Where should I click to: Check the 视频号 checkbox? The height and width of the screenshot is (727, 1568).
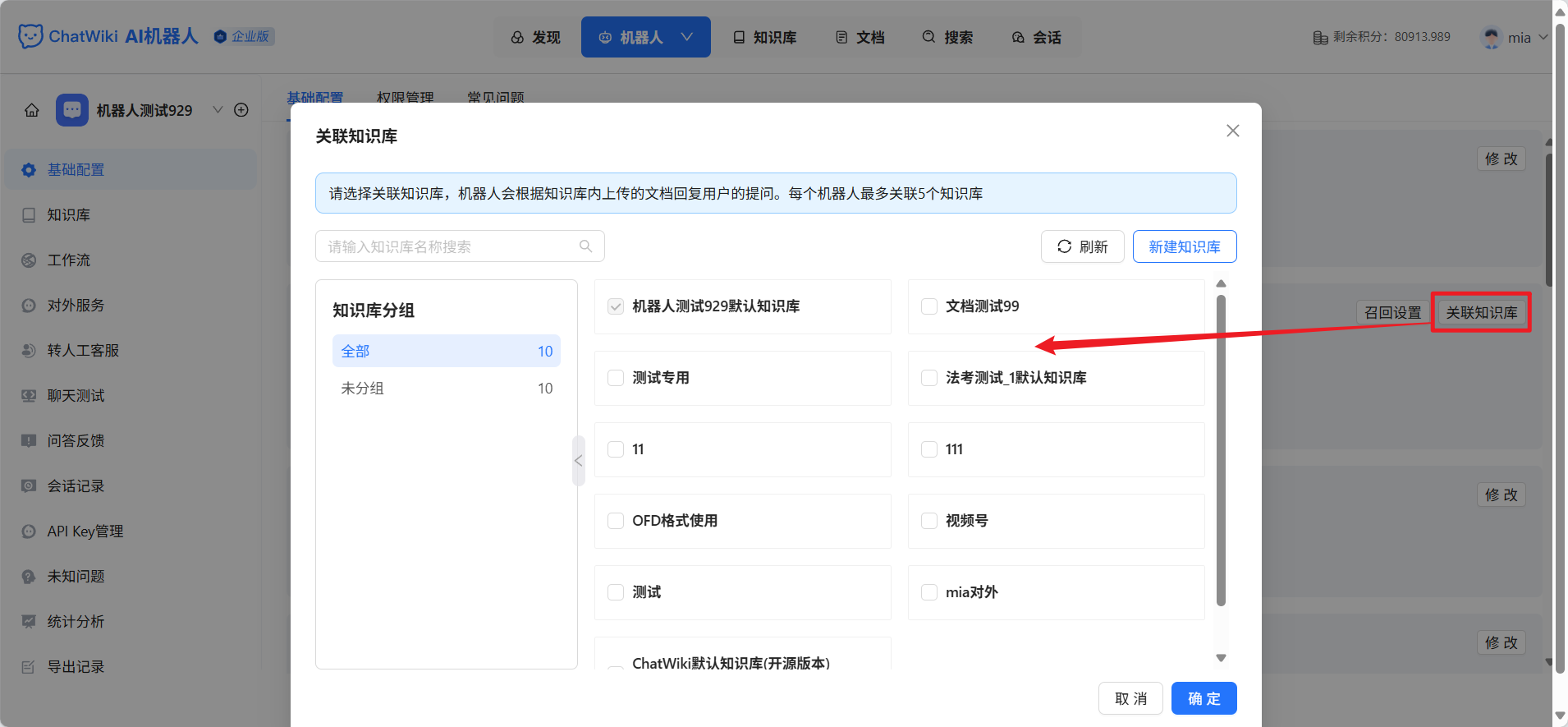(929, 521)
